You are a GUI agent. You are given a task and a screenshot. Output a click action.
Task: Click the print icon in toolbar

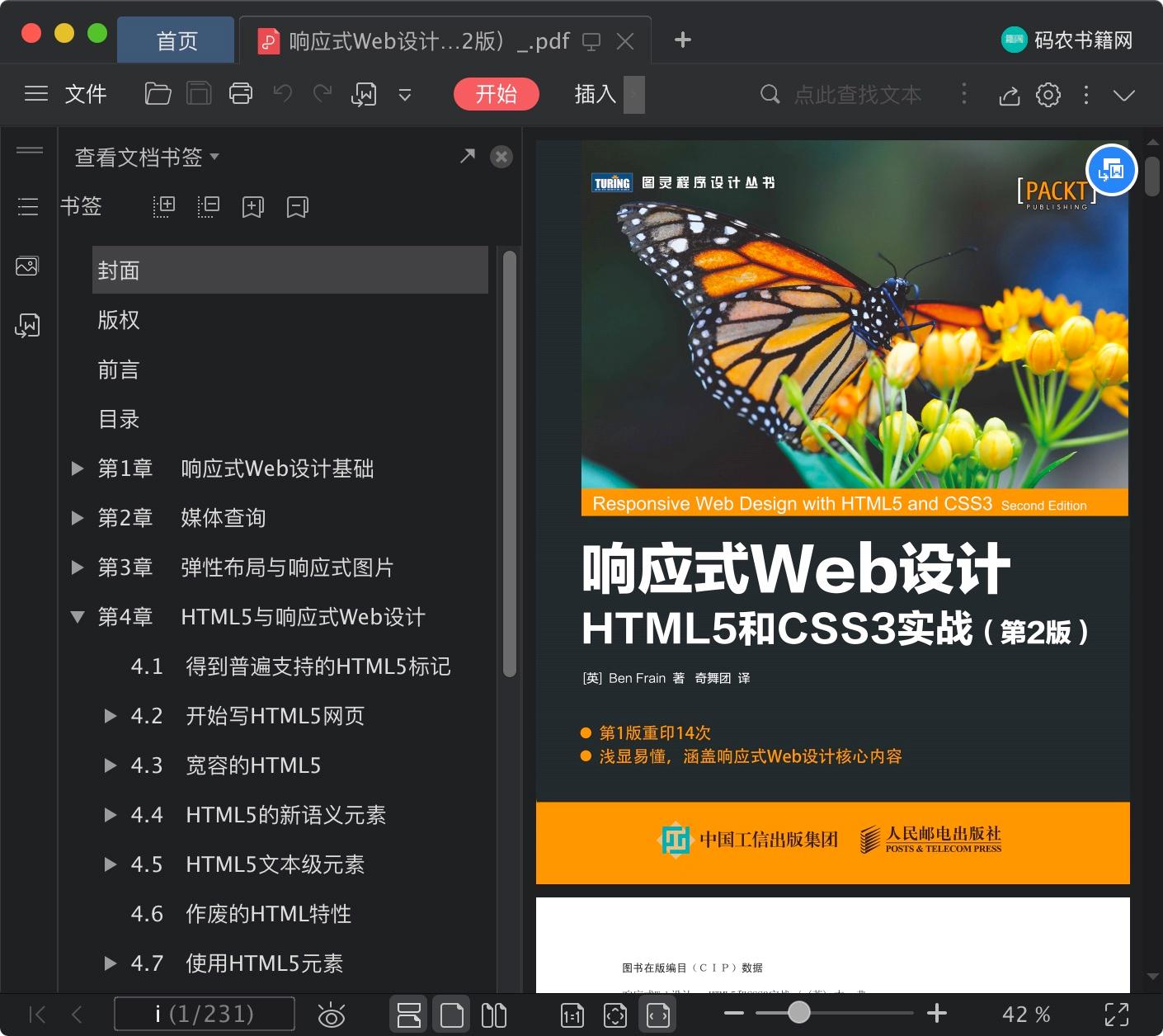coord(241,94)
